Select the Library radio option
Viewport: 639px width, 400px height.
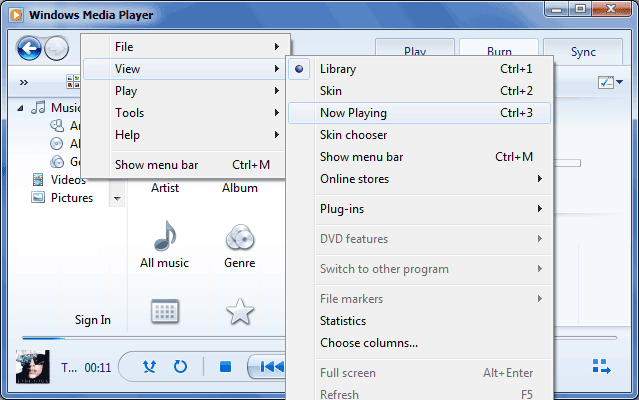[x=299, y=69]
